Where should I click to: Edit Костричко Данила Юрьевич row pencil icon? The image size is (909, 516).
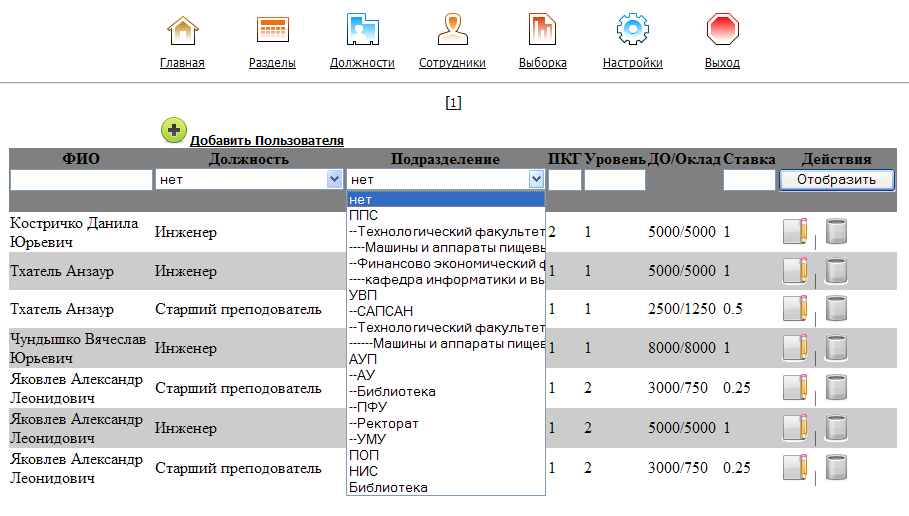[795, 232]
